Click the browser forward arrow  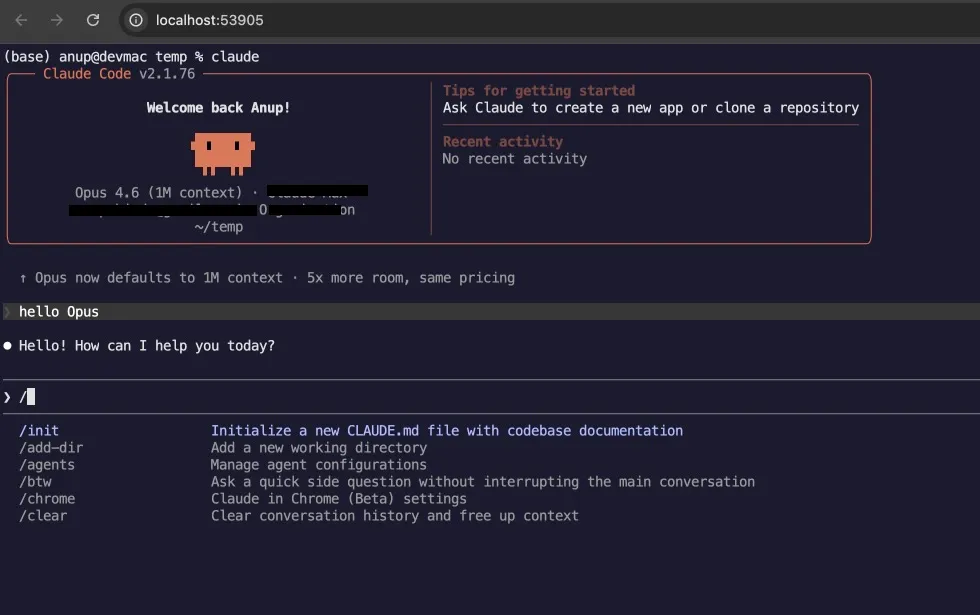point(57,20)
